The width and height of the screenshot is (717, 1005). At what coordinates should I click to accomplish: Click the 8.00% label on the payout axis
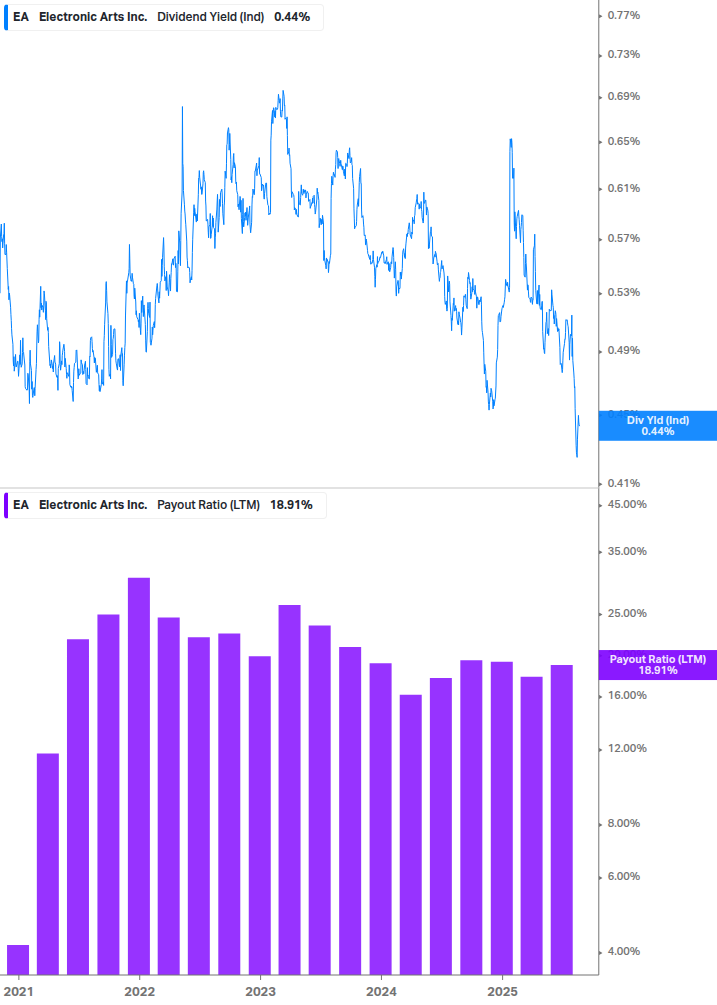pyautogui.click(x=623, y=824)
